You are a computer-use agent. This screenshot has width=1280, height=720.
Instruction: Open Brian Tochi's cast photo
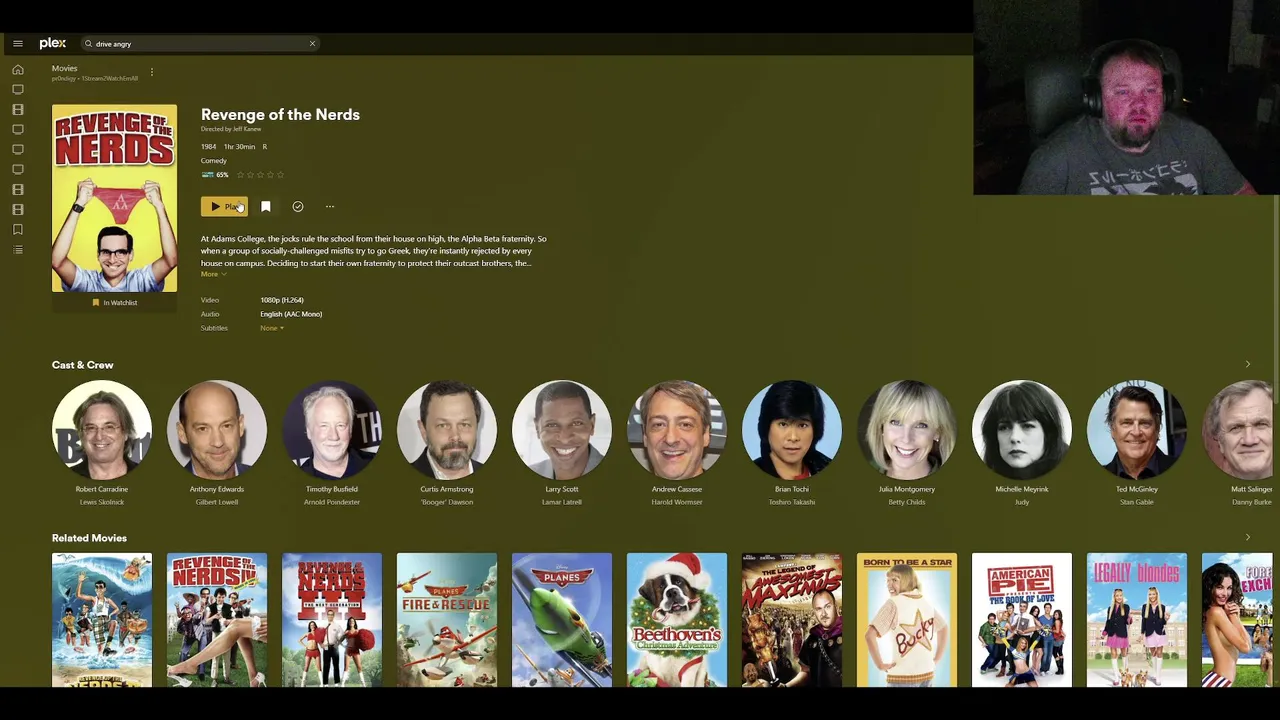click(x=792, y=430)
